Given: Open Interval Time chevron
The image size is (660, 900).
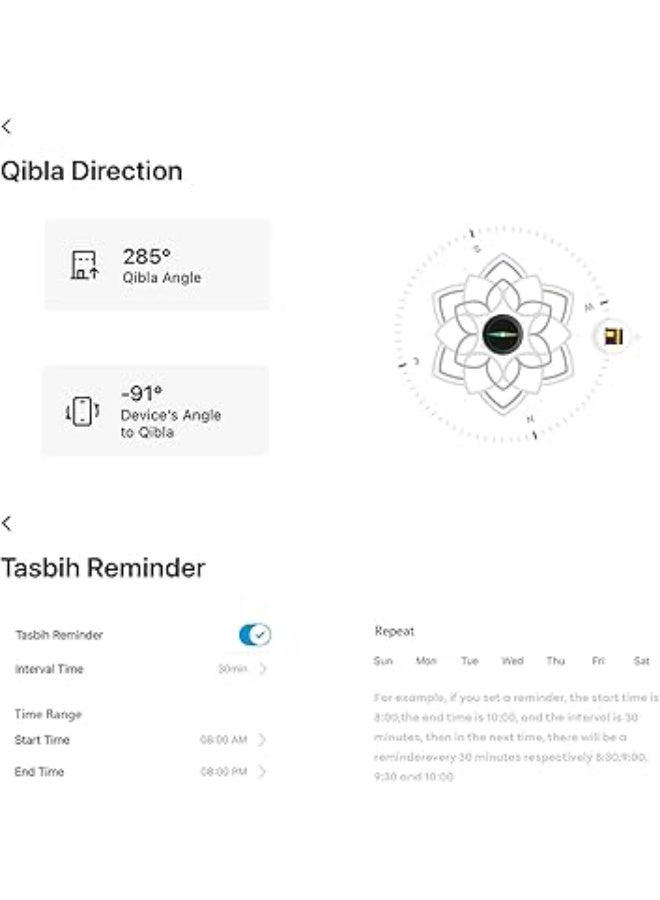Looking at the screenshot, I should [x=262, y=669].
